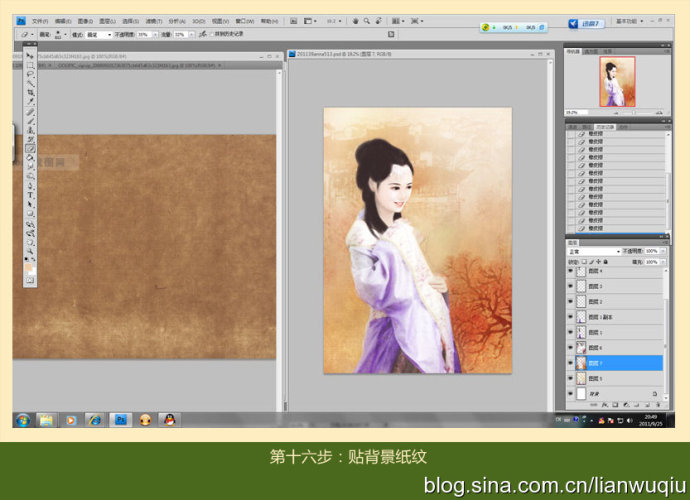Add layer style with fx icon
The image size is (690, 500).
pyautogui.click(x=605, y=404)
